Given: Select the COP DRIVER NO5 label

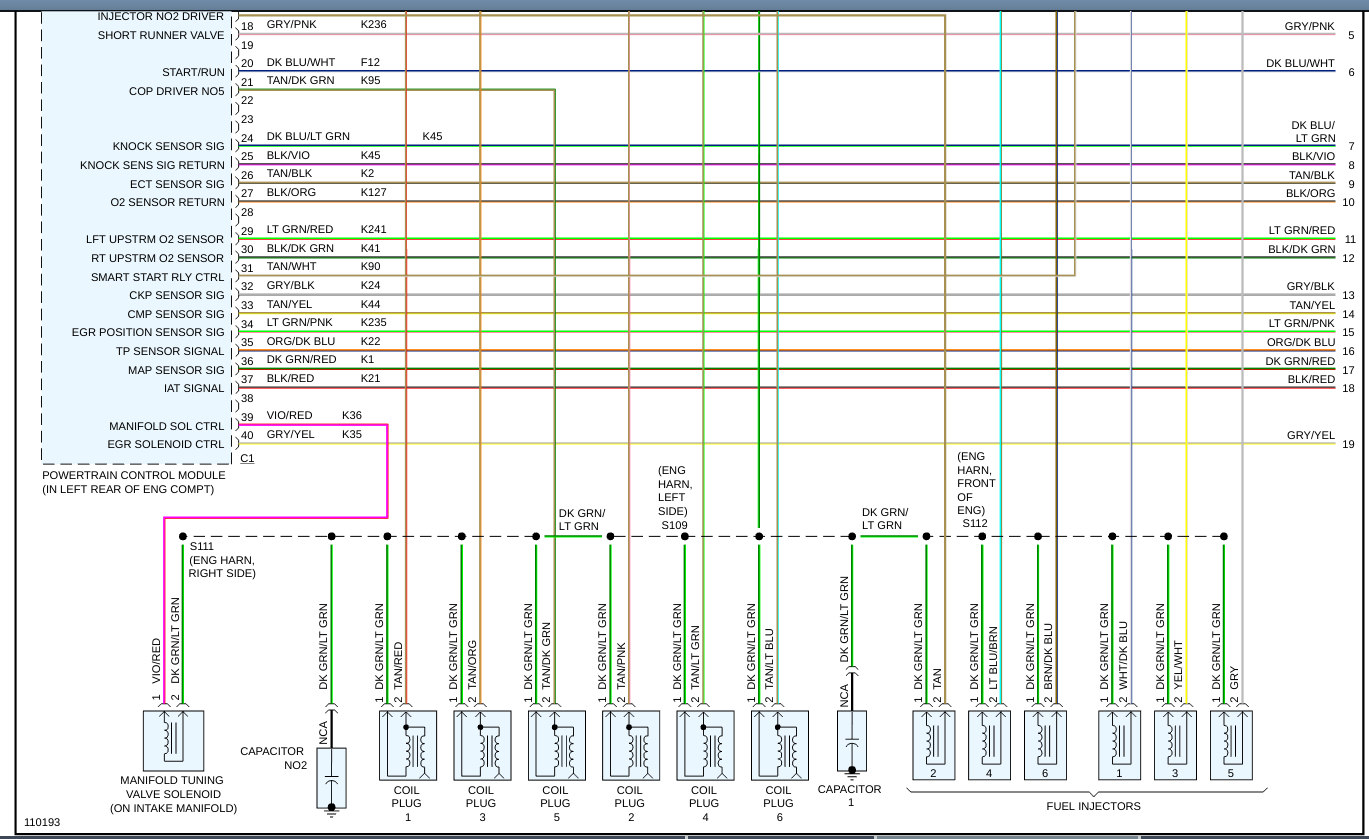Looking at the screenshot, I should (x=177, y=92).
